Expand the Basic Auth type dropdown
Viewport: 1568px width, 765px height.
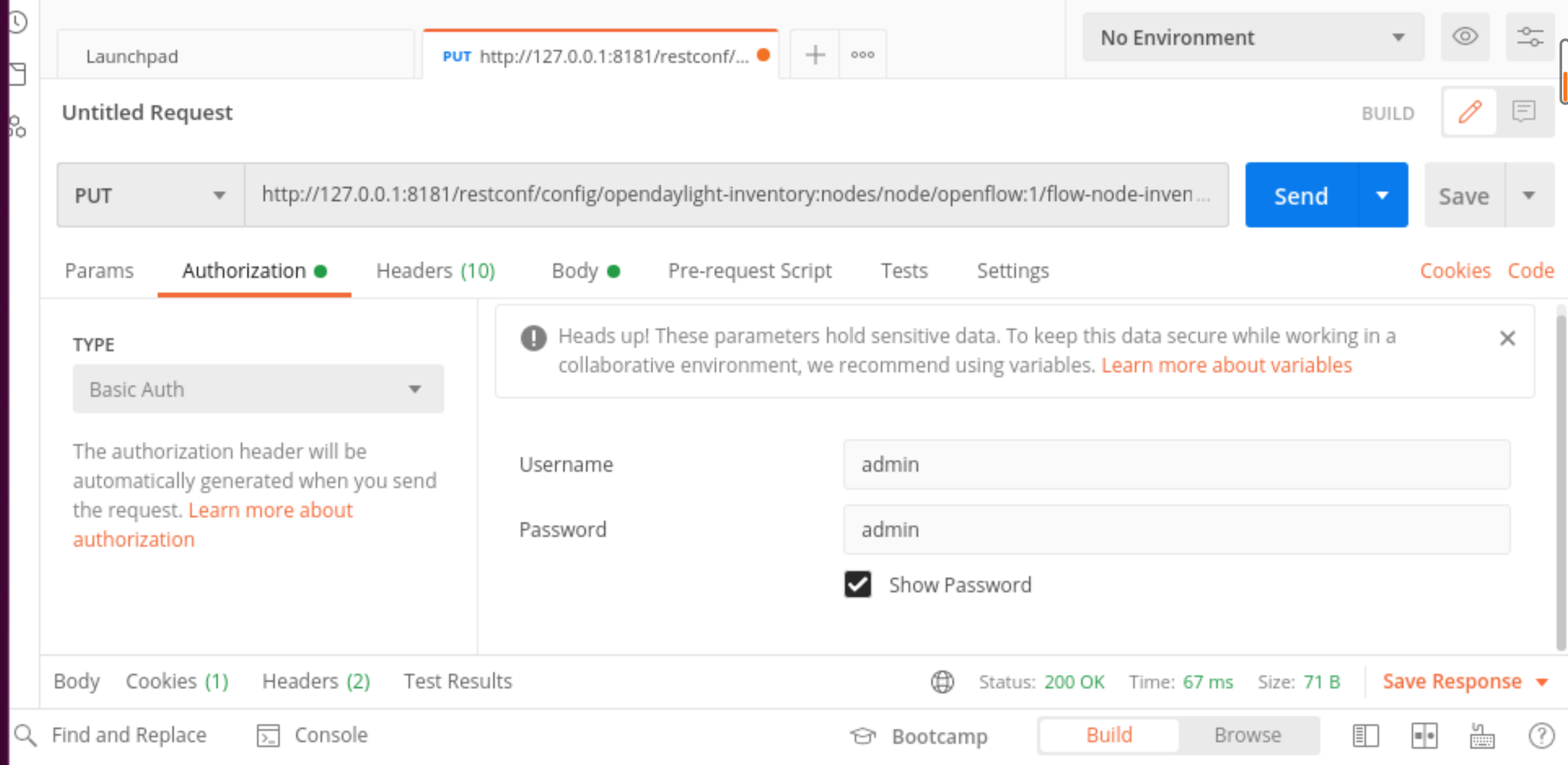point(258,389)
